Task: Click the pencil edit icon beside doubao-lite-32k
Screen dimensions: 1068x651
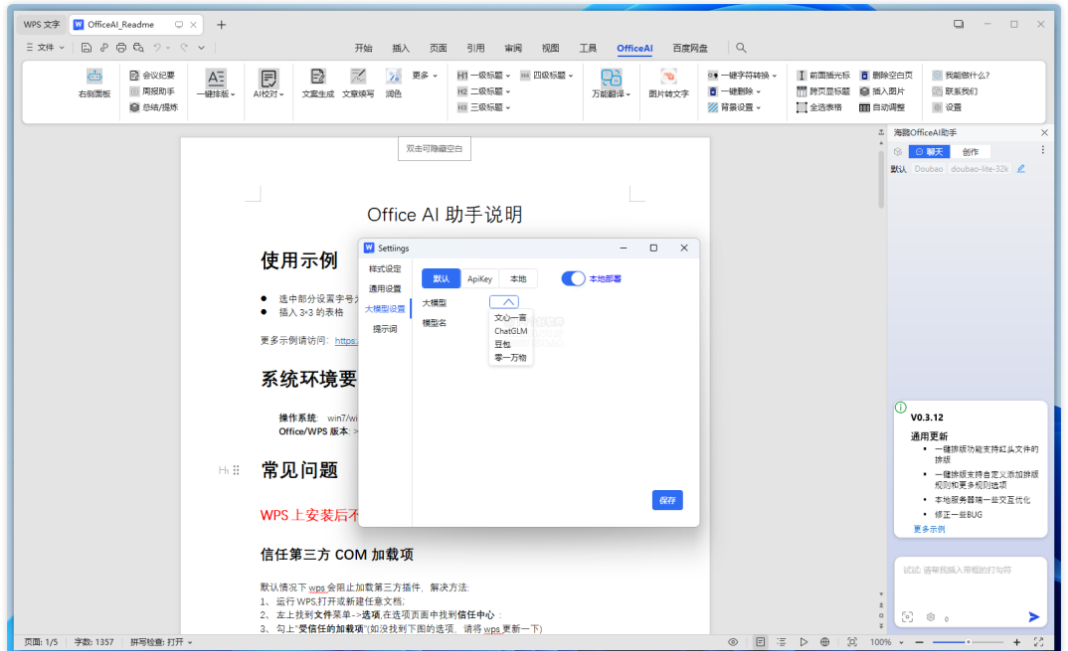Action: click(x=1021, y=169)
